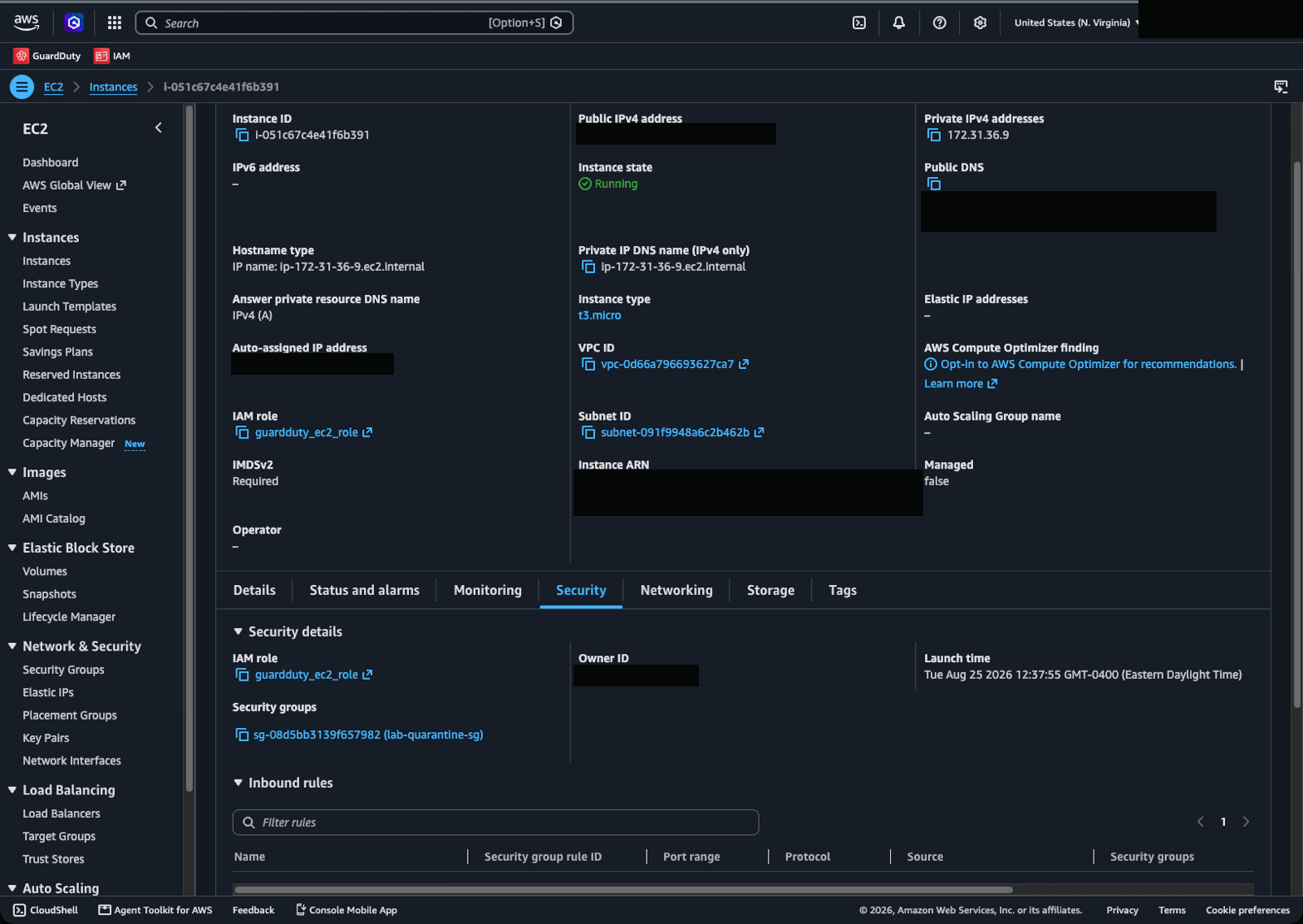Open Security Groups in the sidebar
This screenshot has width=1303, height=924.
tap(63, 670)
